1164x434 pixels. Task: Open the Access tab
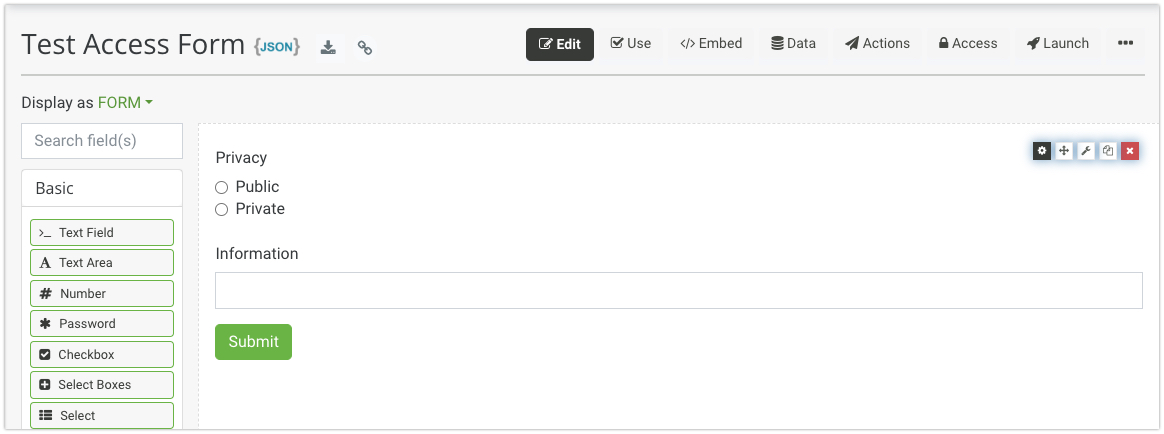point(967,44)
